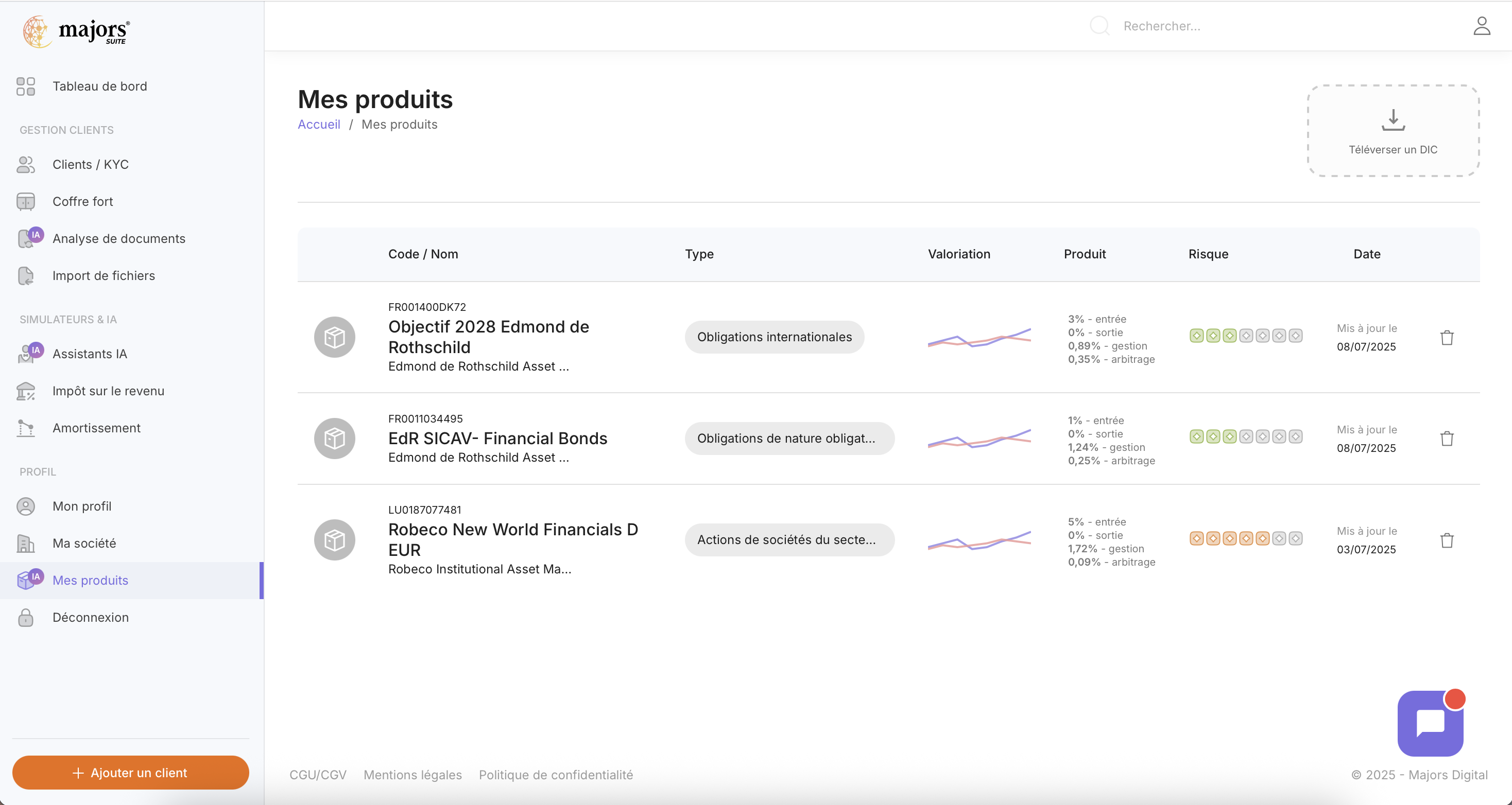Click the Mes produits box icon
This screenshot has height=805, width=1512.
tap(29, 580)
